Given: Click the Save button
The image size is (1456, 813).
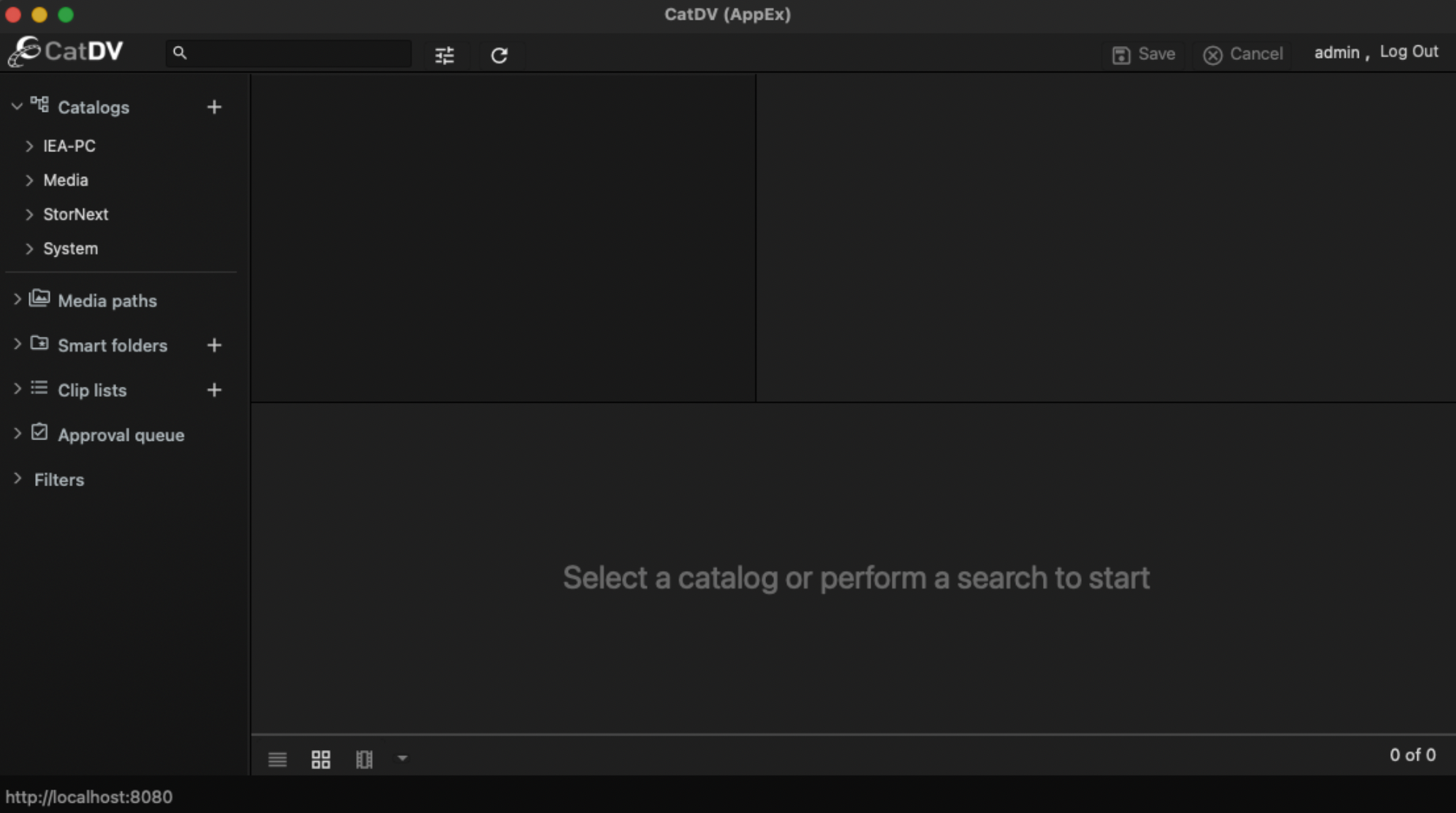Looking at the screenshot, I should click(x=1144, y=54).
